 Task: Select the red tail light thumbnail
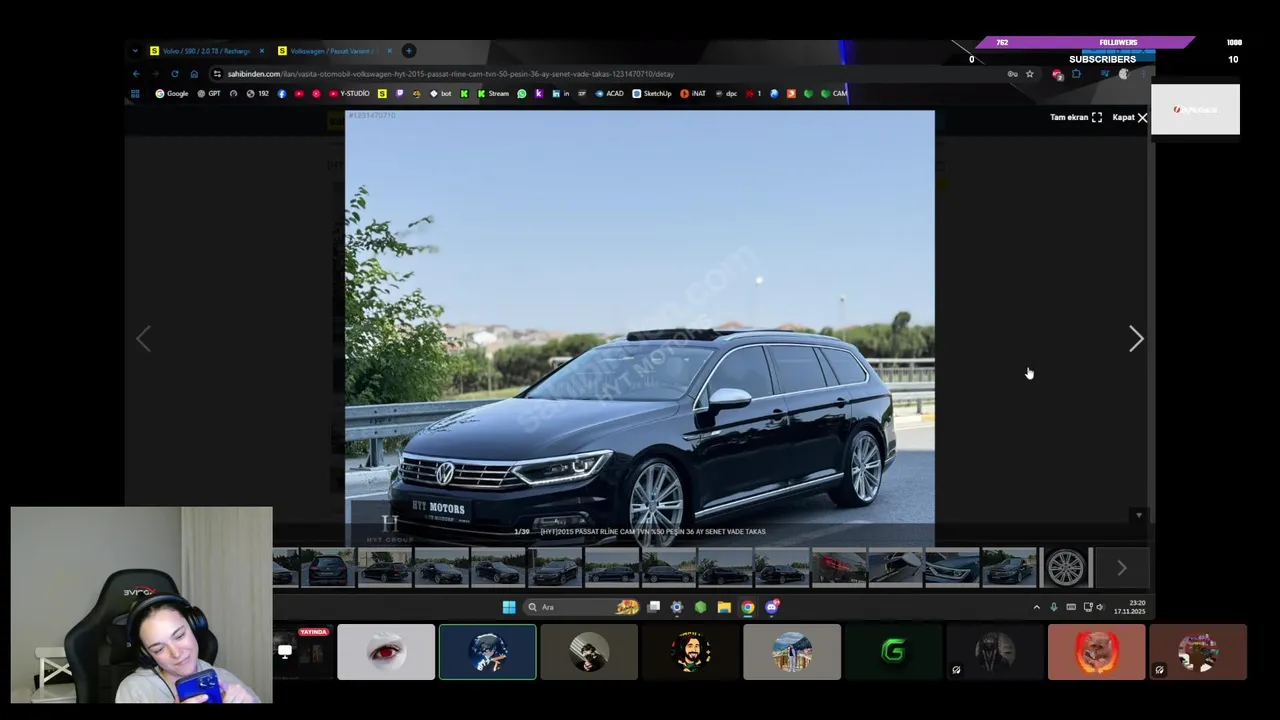pyautogui.click(x=839, y=567)
